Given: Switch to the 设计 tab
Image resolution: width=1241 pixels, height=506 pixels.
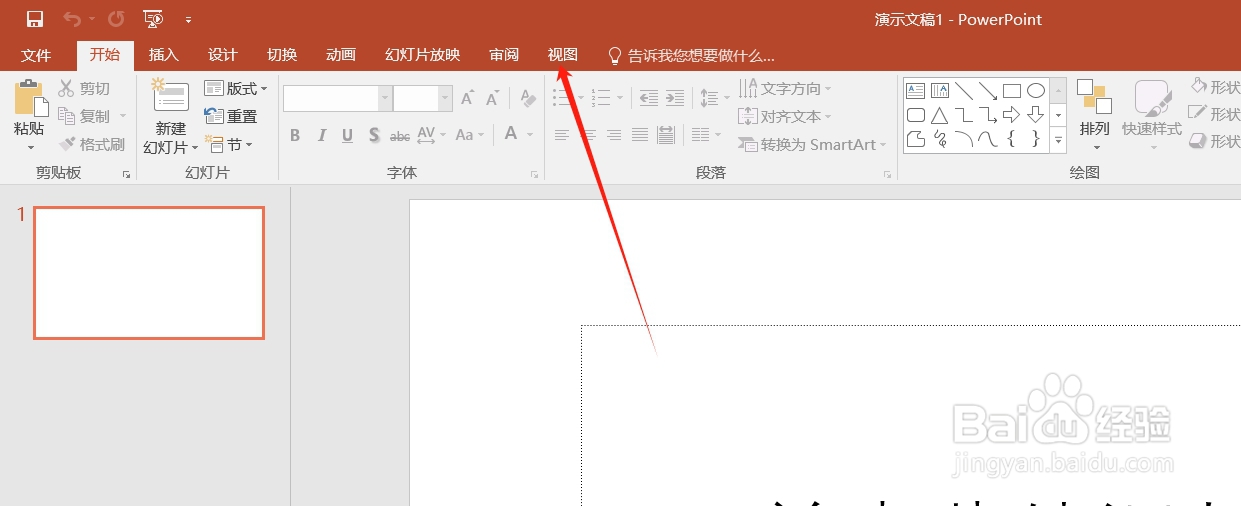Looking at the screenshot, I should (x=223, y=55).
